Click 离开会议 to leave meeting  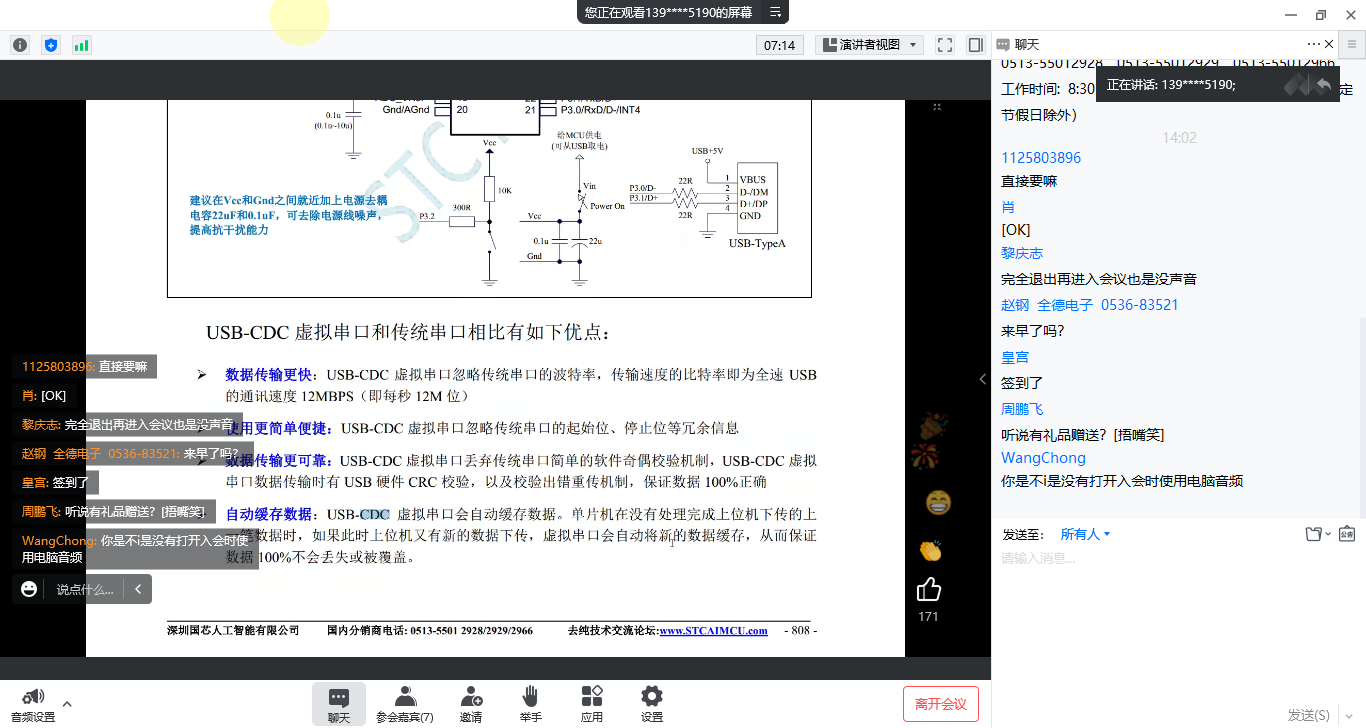(941, 704)
